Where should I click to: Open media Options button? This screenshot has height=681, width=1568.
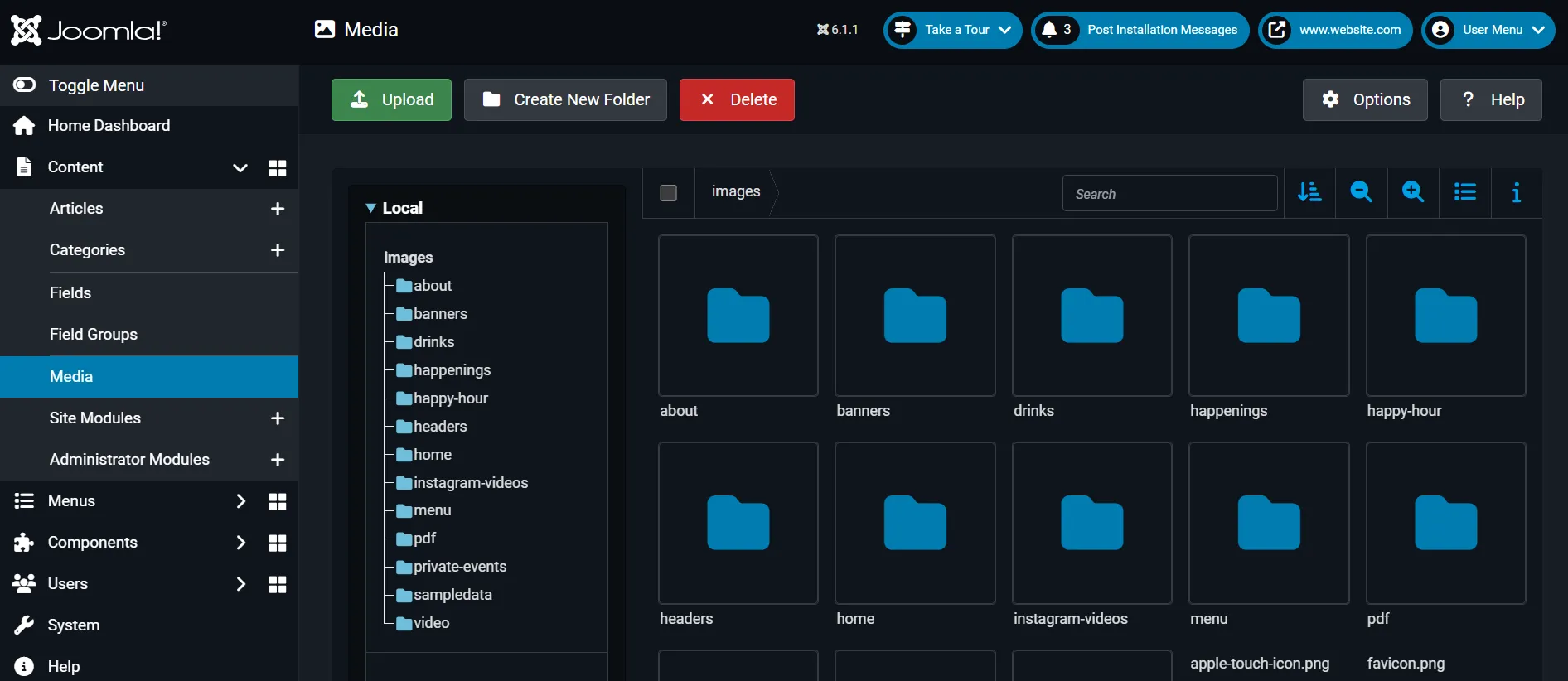tap(1365, 99)
